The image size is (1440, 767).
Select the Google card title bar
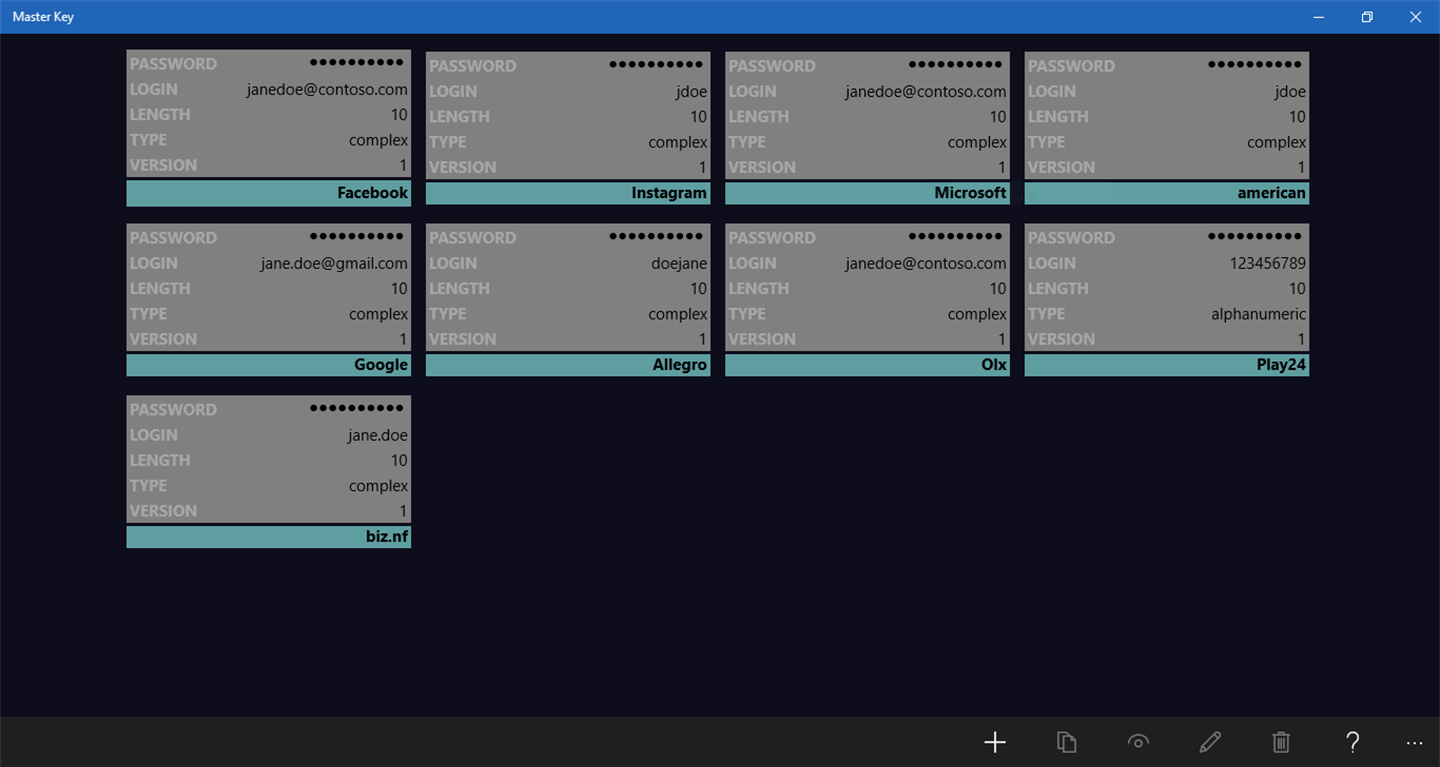[269, 365]
